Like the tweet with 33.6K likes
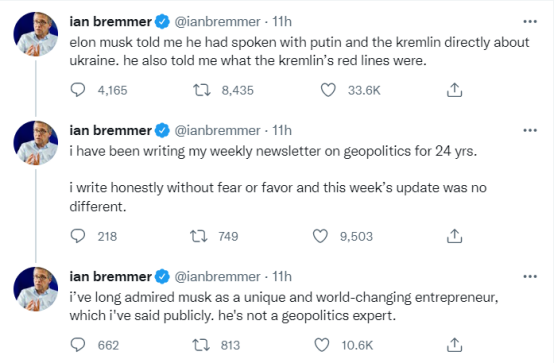554x364 pixels. click(328, 90)
